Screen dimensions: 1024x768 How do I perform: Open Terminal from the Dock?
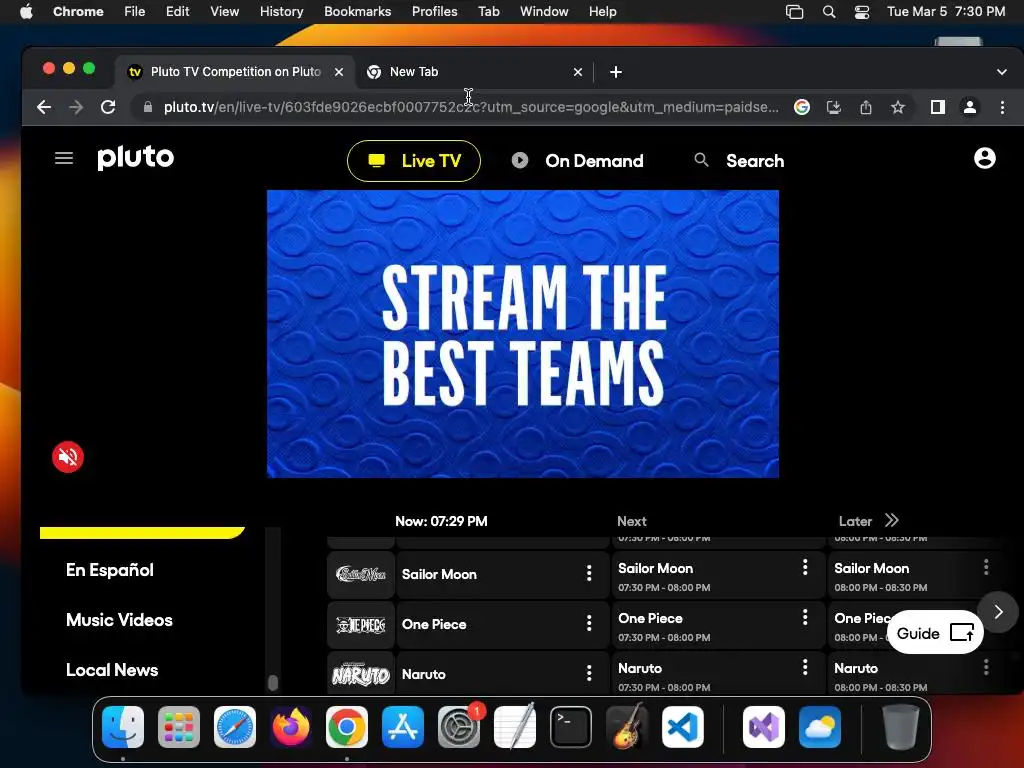[x=571, y=727]
